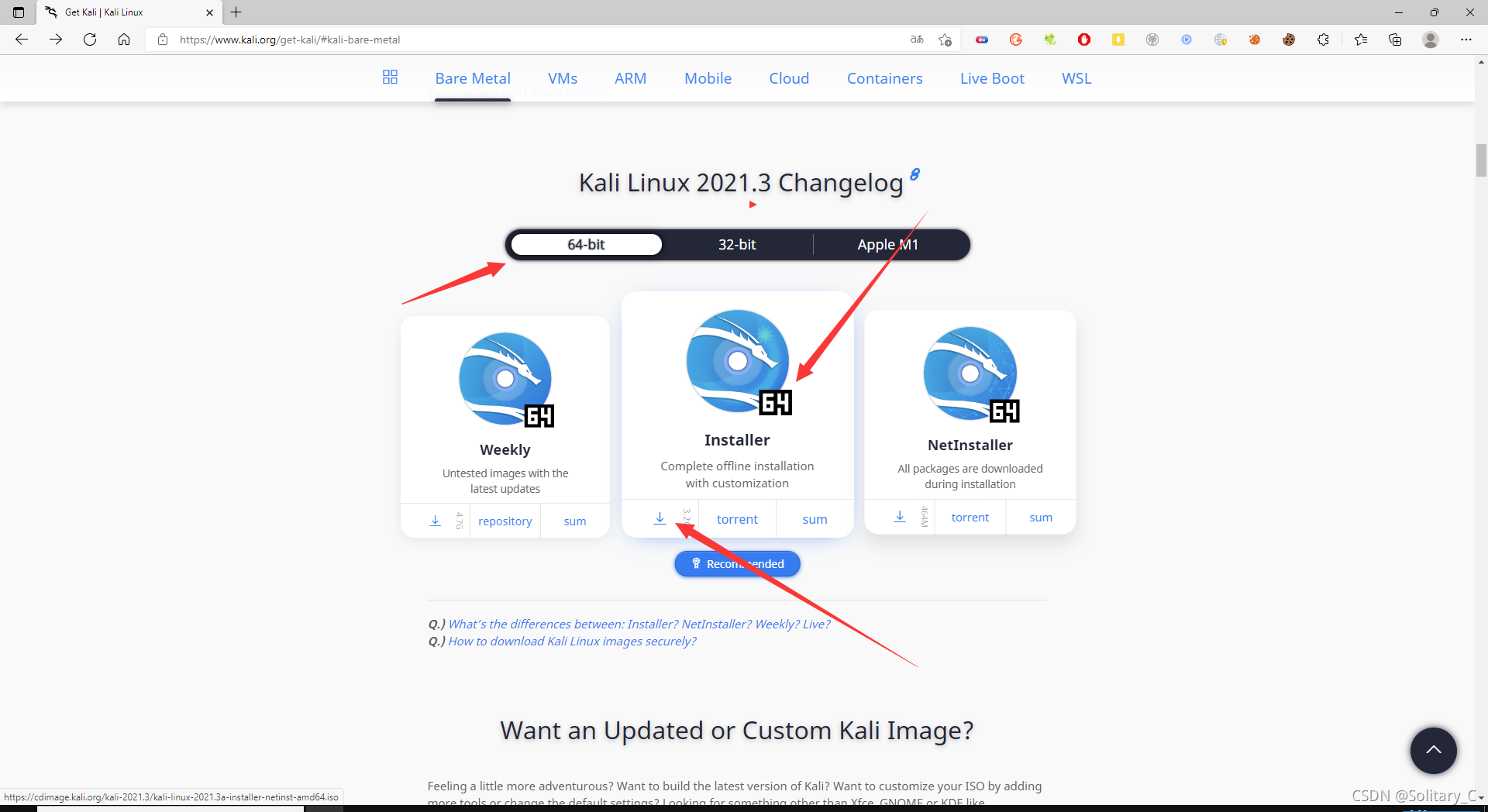Screen dimensions: 1488x812
Task: Click the page vertical scrollbar thumb
Action: 1481,160
